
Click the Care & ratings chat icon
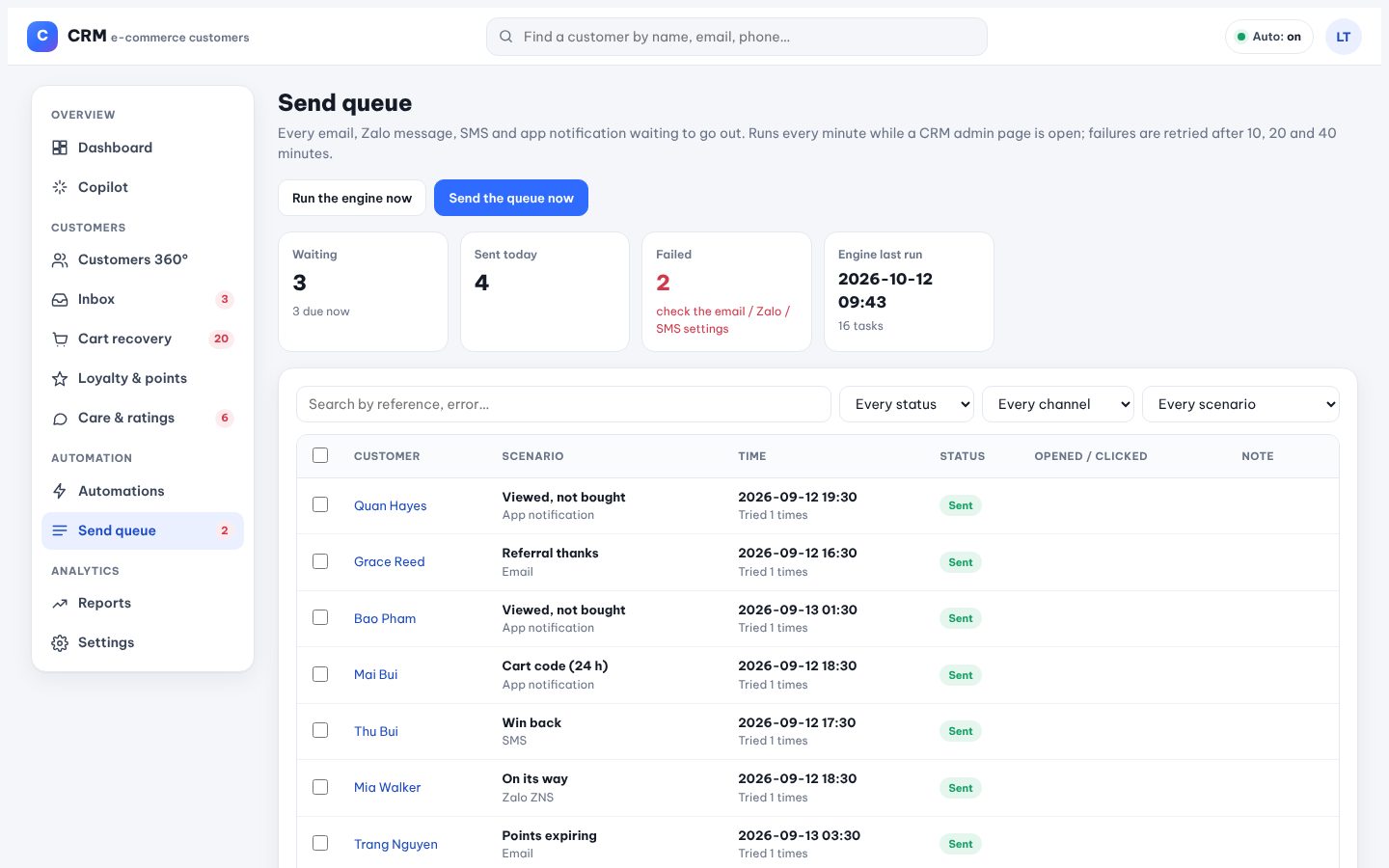60,418
